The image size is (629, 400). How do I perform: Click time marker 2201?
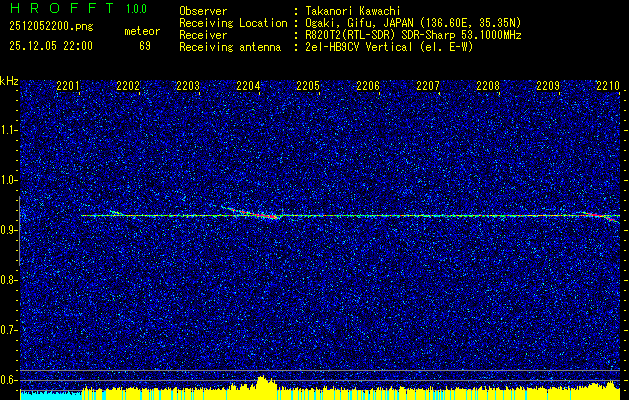pos(68,86)
